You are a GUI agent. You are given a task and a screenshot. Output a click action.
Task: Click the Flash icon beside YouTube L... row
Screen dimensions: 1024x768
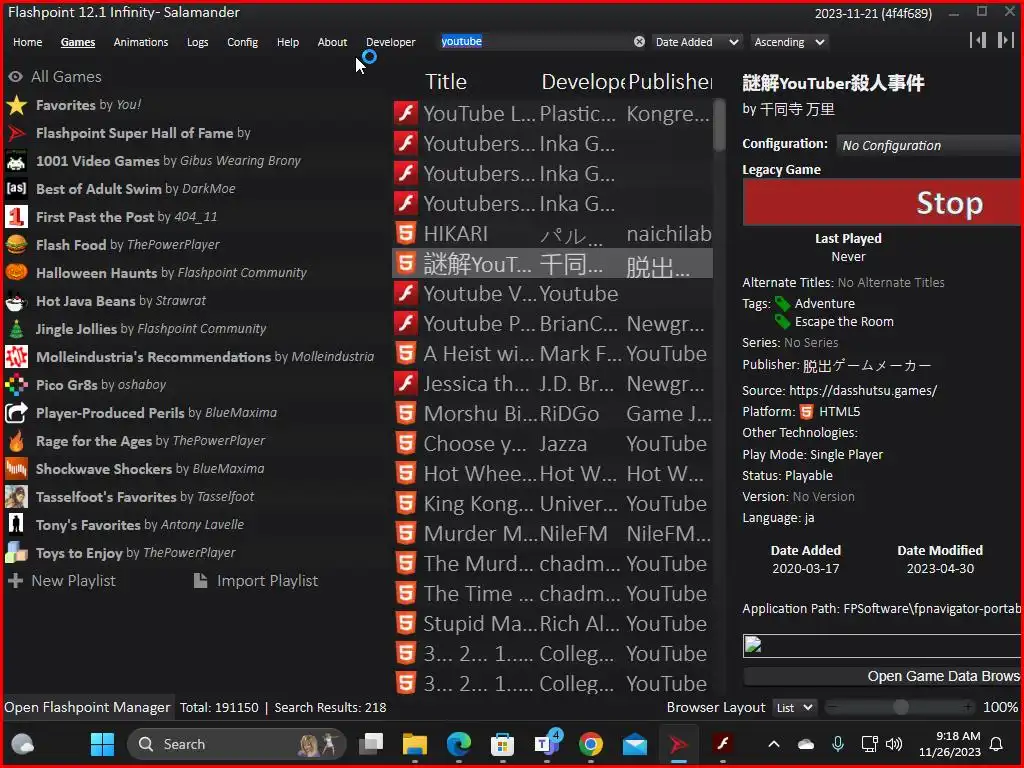tap(406, 113)
